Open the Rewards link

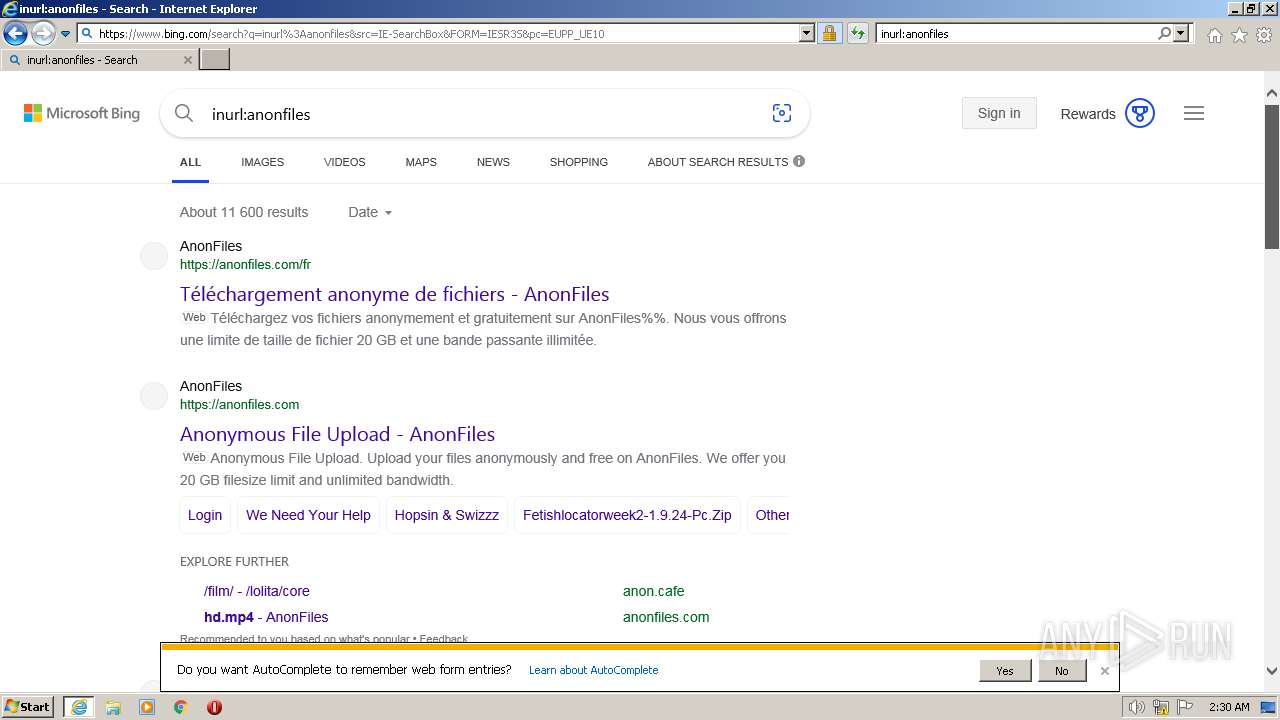point(1088,114)
